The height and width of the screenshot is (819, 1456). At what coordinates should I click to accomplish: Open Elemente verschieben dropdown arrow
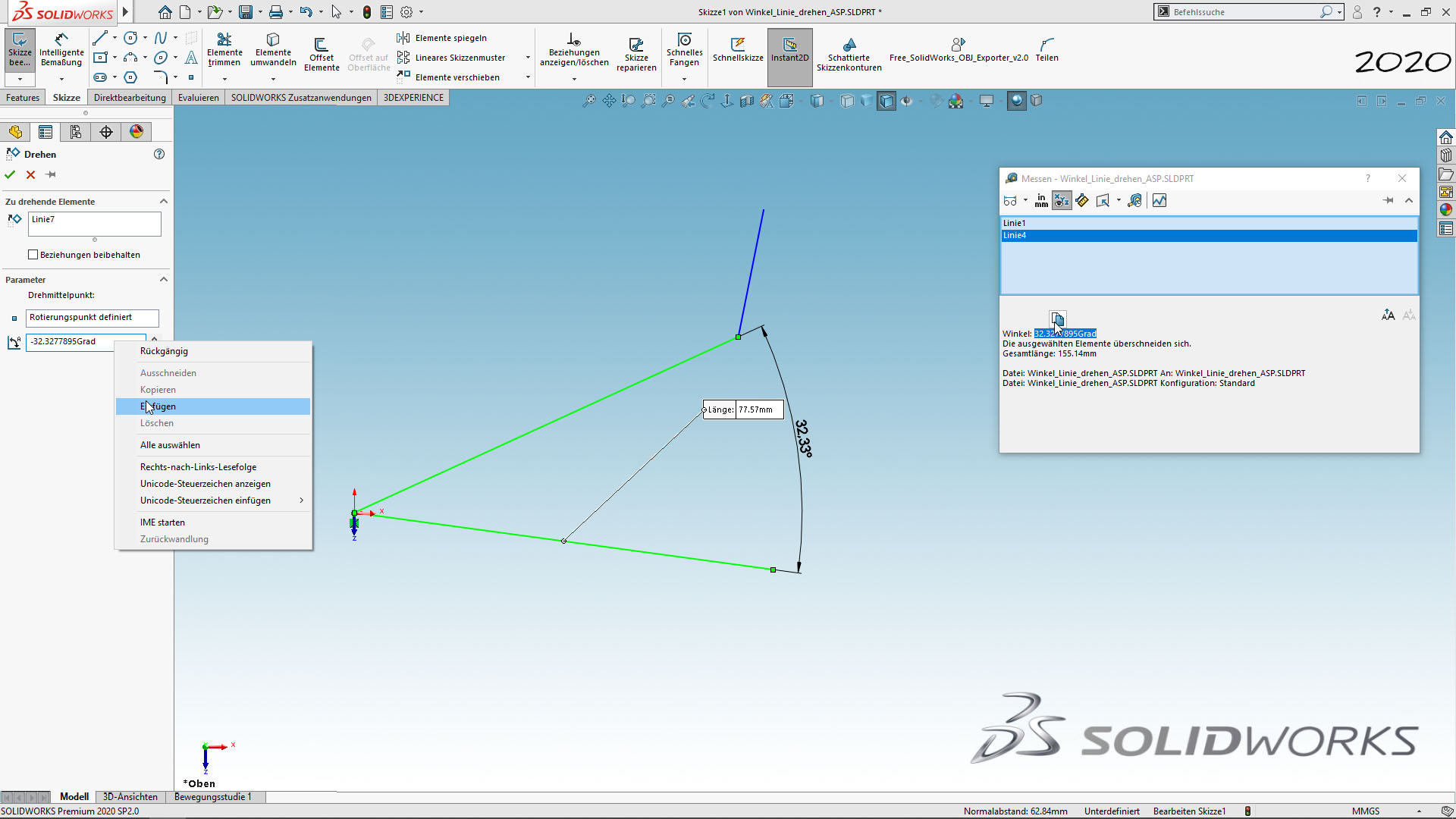click(x=528, y=77)
